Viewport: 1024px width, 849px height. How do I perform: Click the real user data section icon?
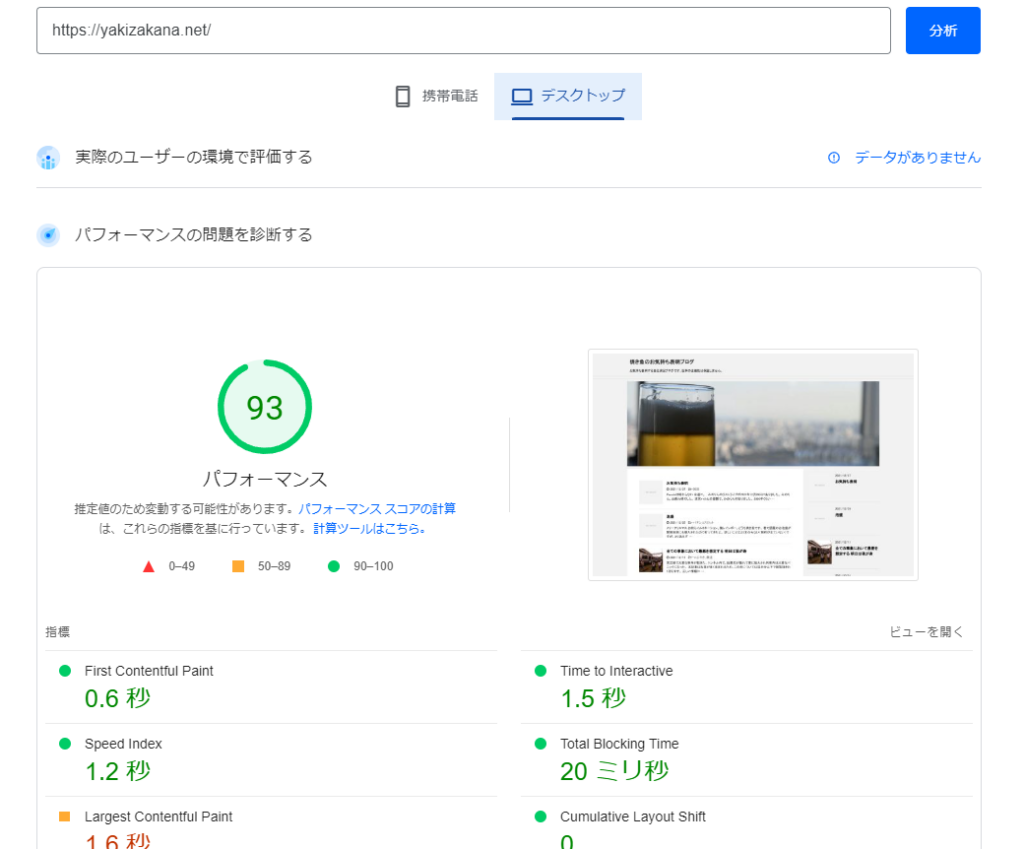click(48, 158)
